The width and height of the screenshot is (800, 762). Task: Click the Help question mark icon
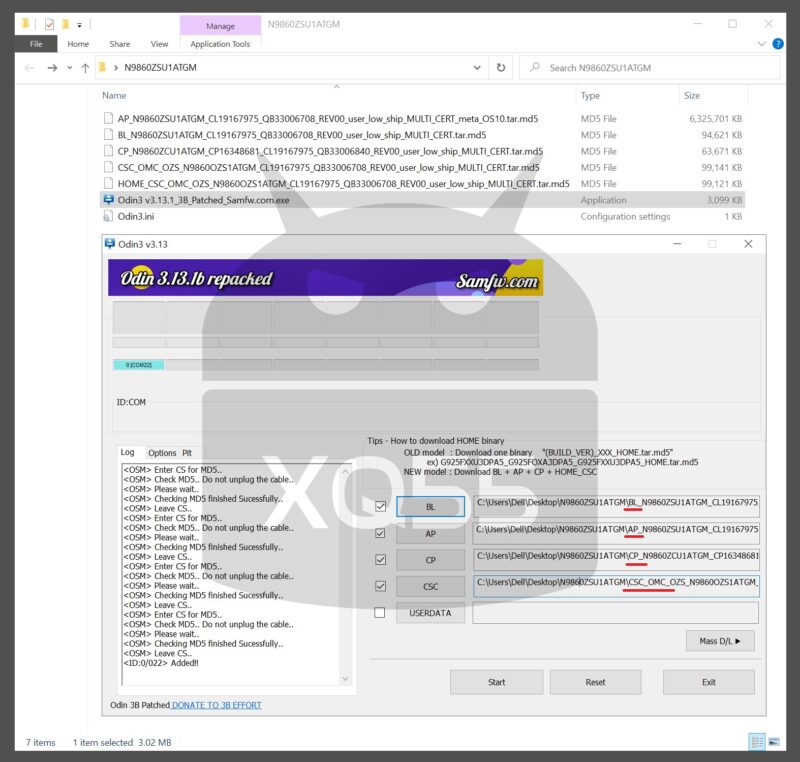[780, 44]
